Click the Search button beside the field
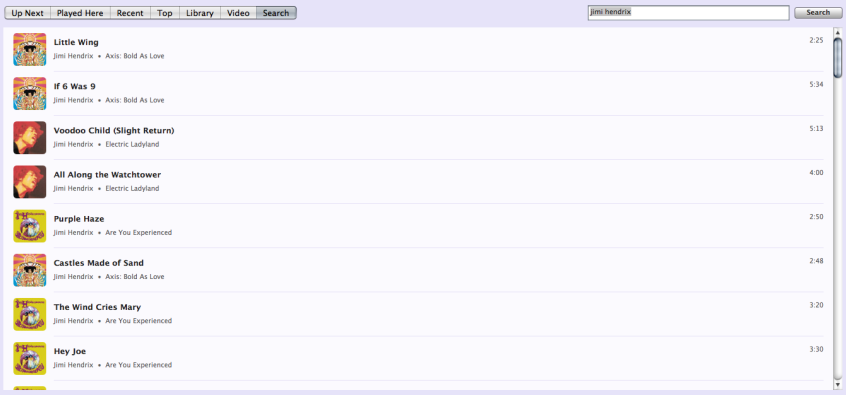 (x=818, y=13)
